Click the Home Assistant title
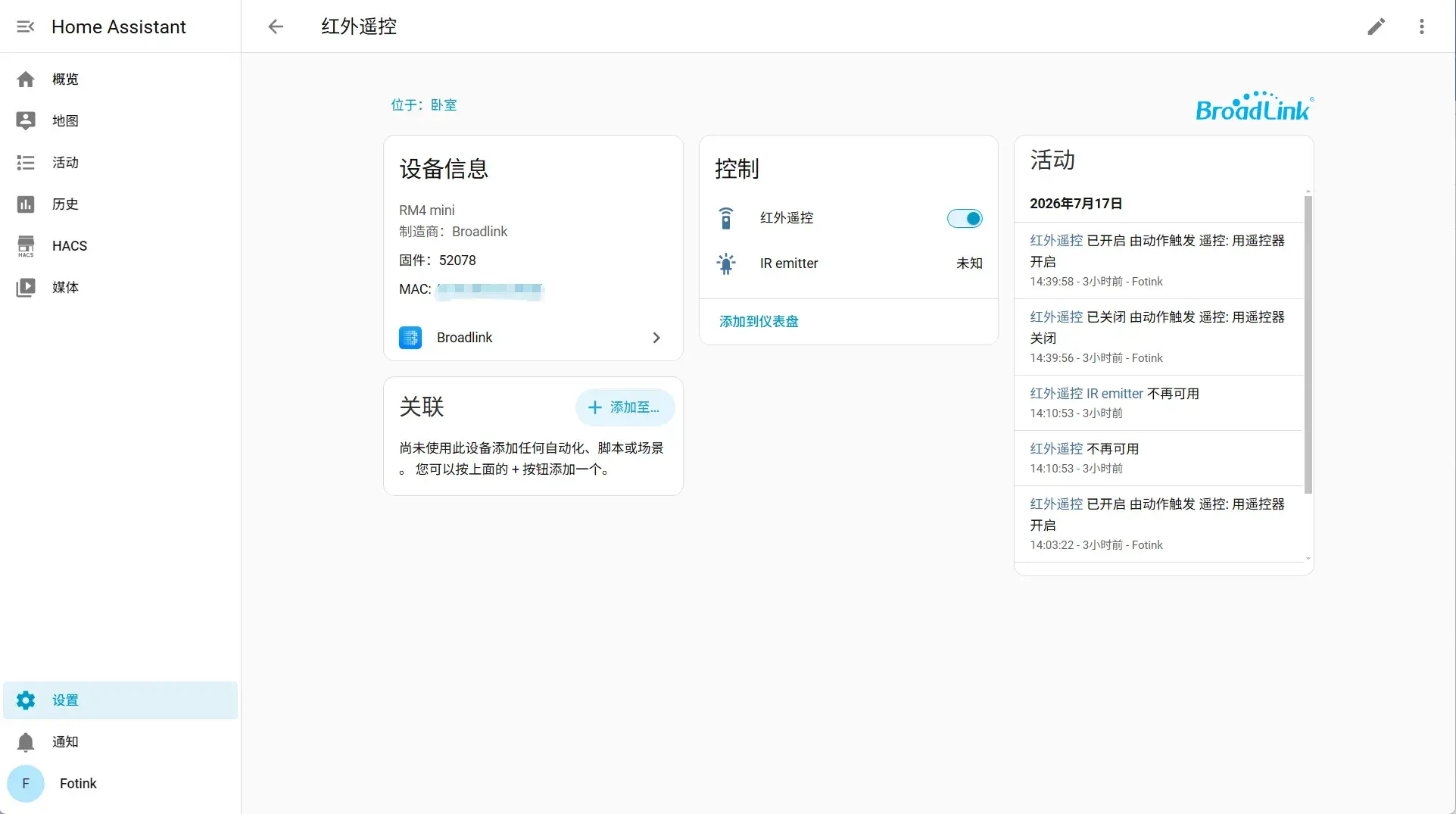Viewport: 1456px width, 814px height. (119, 27)
